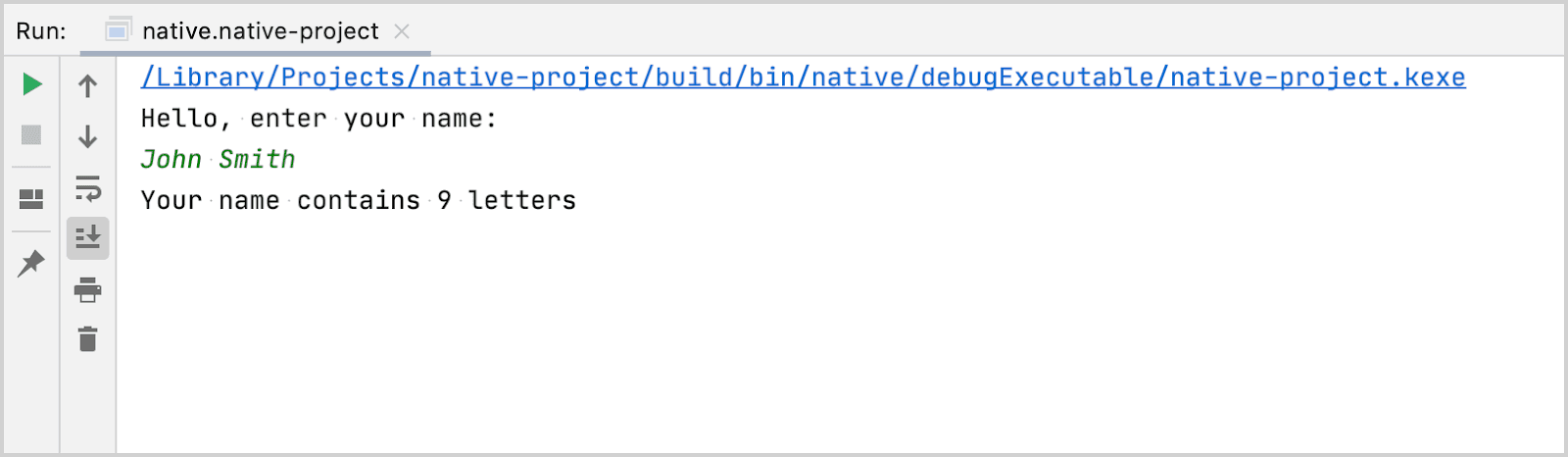Click the tab's application window icon
This screenshot has height=457, width=1568.
pyautogui.click(x=119, y=30)
